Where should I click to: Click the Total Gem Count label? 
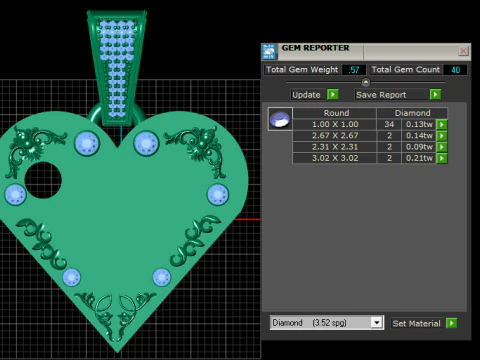click(406, 70)
